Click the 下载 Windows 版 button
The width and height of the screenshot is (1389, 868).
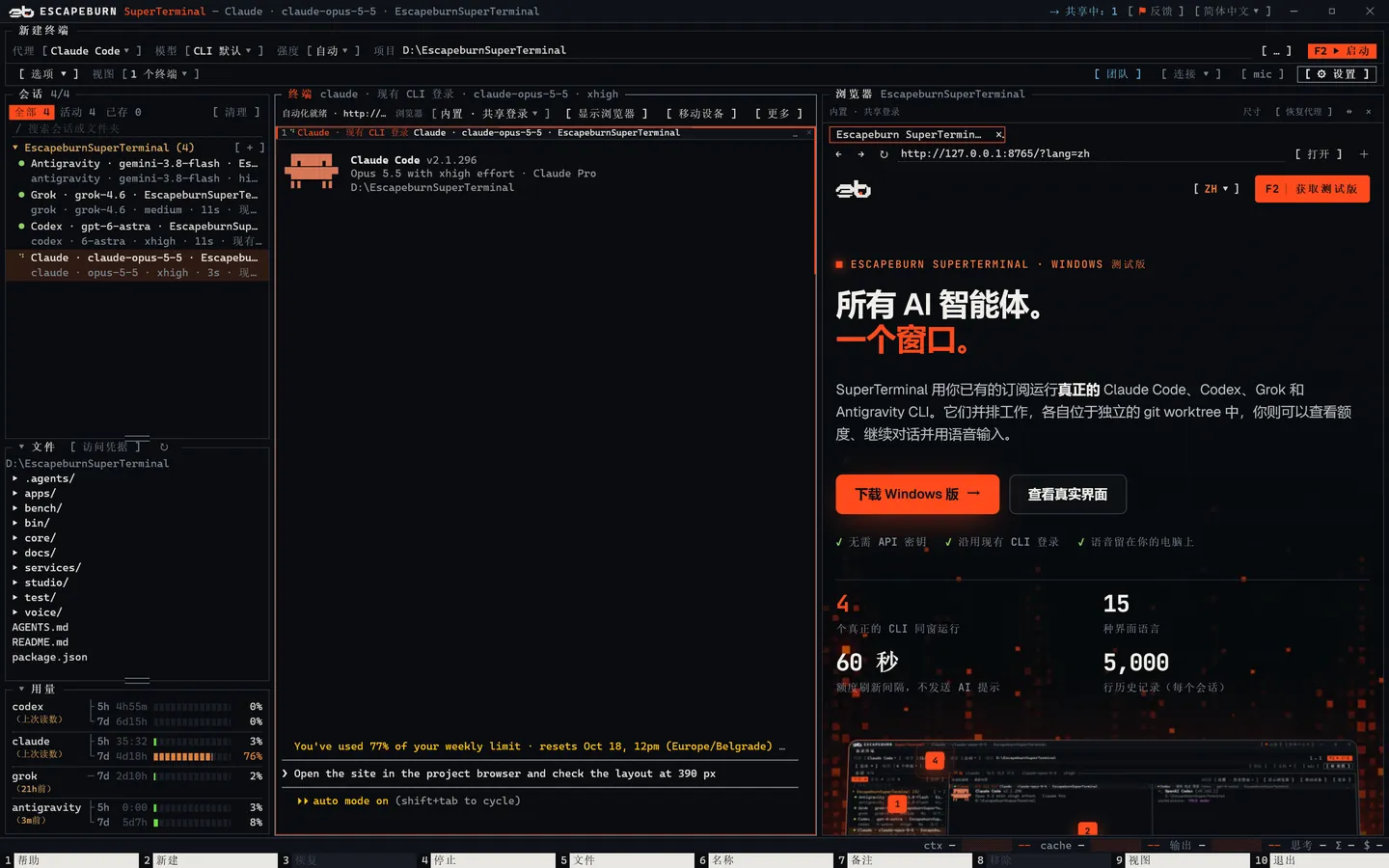pos(917,495)
